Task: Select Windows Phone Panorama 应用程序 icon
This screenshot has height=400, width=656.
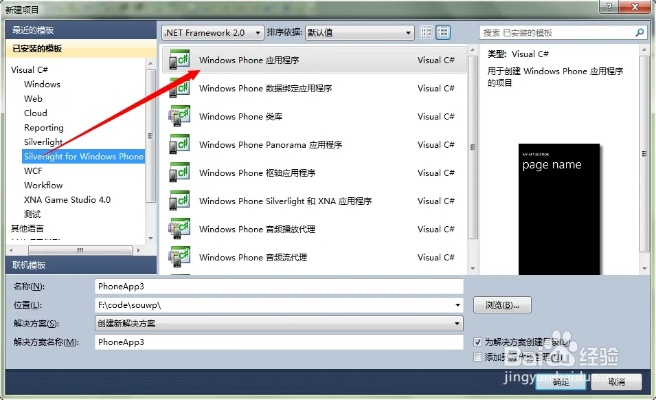Action: (x=179, y=144)
